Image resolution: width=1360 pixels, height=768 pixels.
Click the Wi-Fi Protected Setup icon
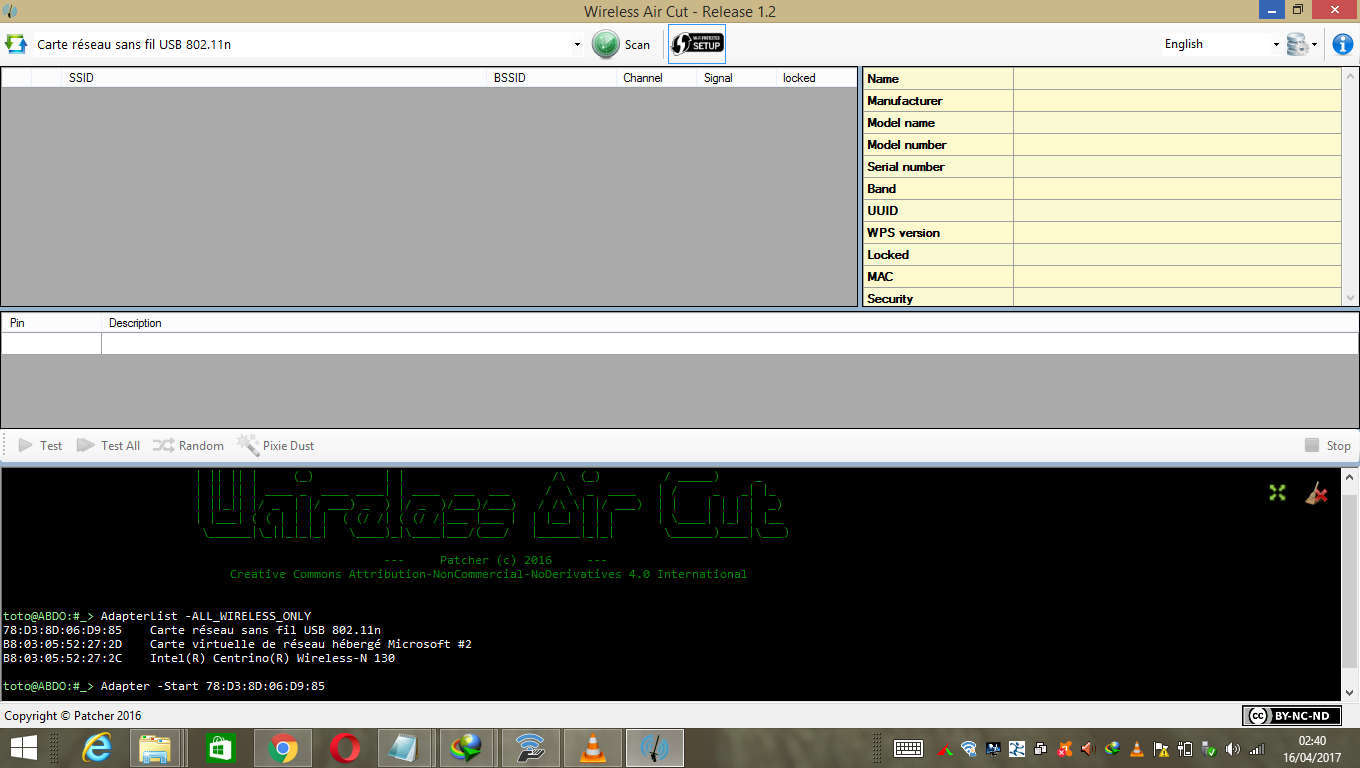(x=697, y=44)
